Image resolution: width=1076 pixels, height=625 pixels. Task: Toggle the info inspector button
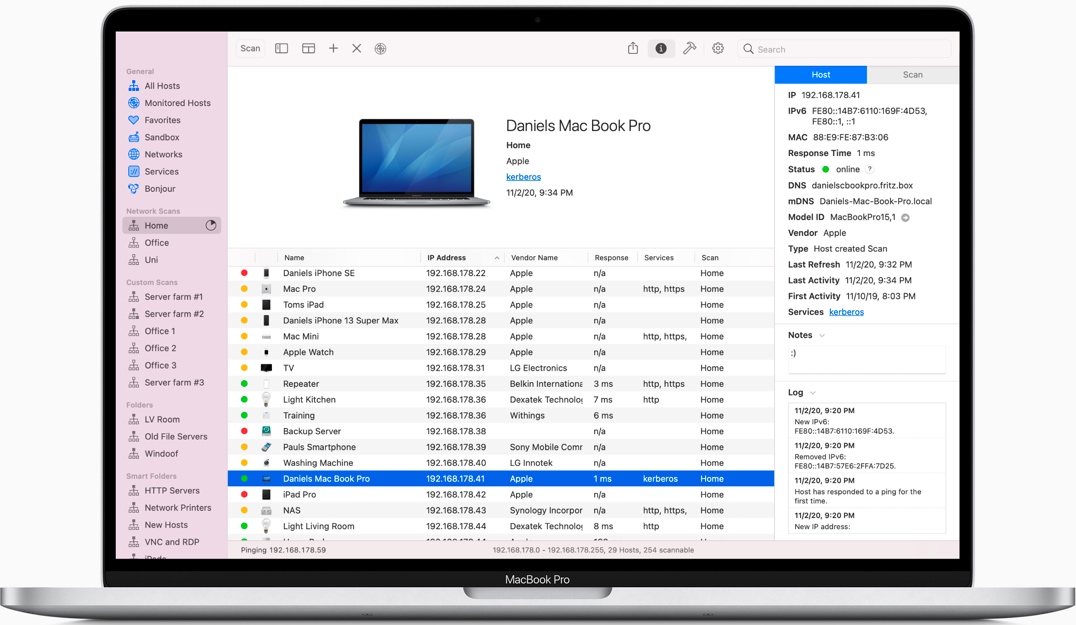tap(661, 49)
